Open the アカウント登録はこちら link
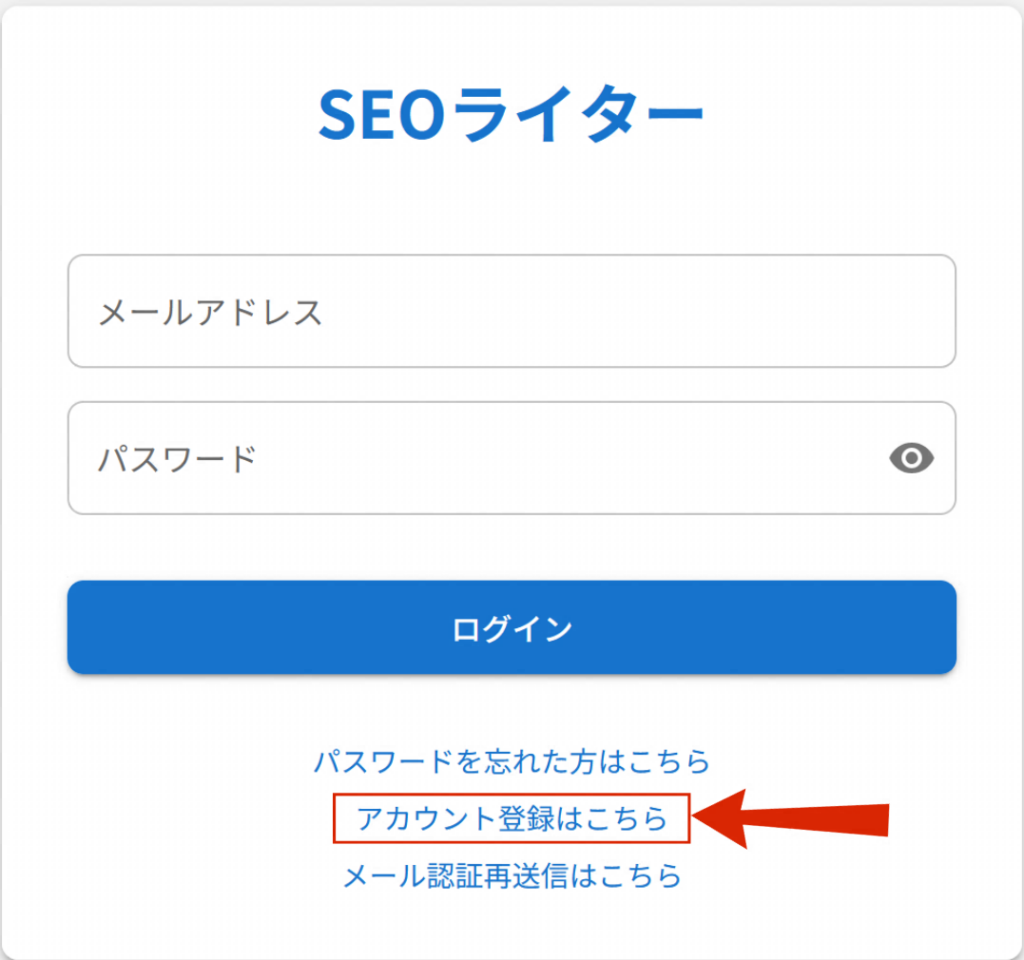This screenshot has width=1024, height=960. (512, 818)
